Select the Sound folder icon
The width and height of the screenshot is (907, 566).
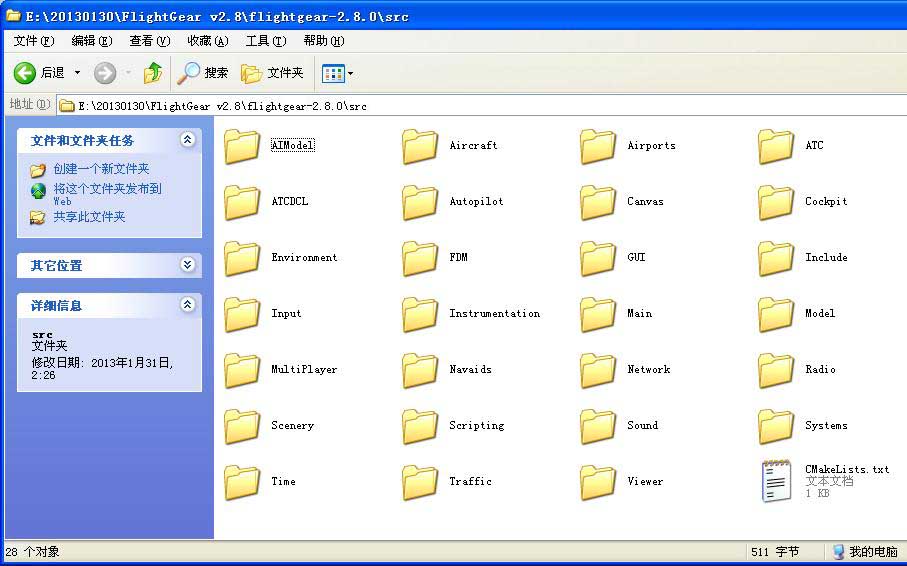click(598, 427)
